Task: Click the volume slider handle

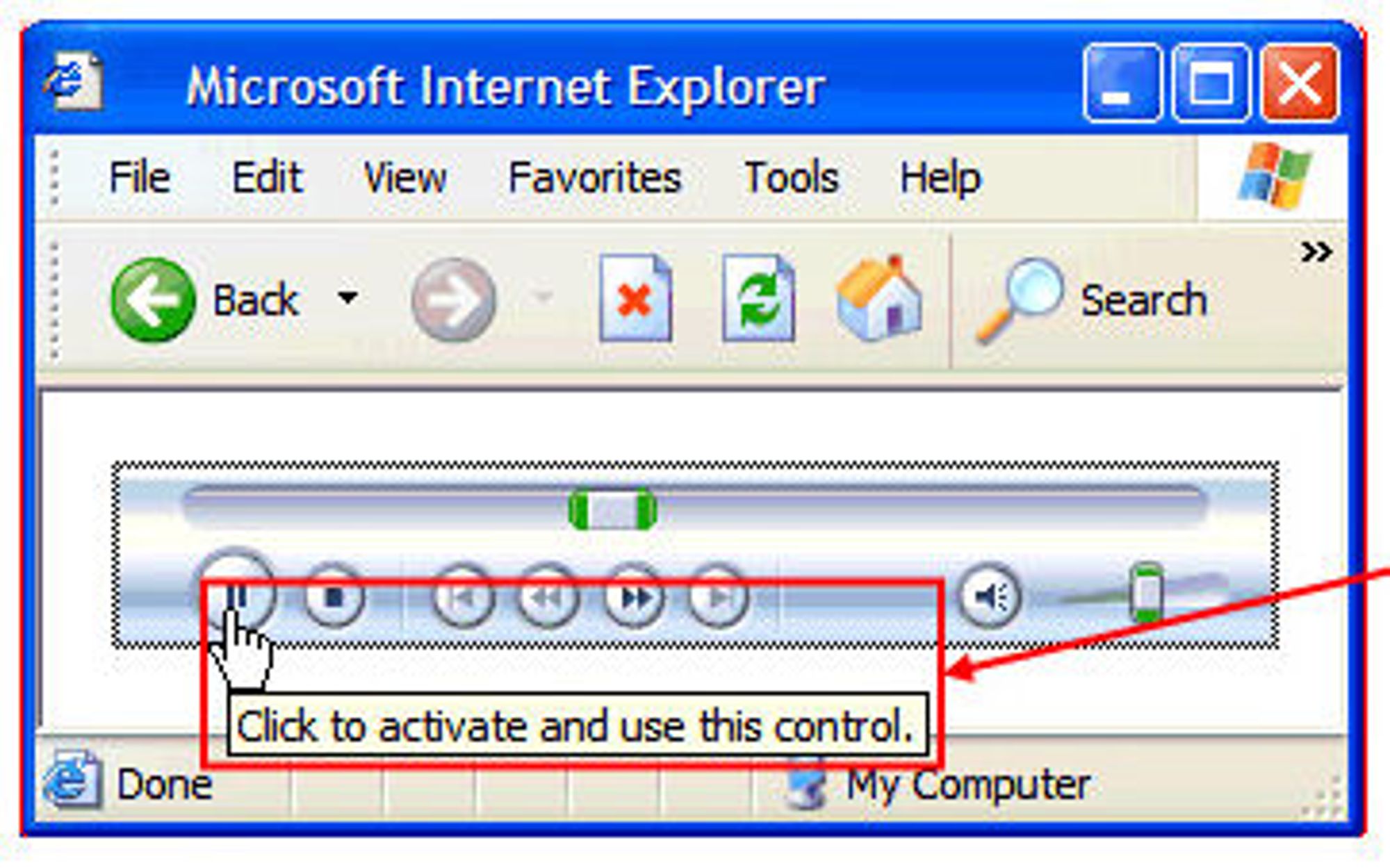Action: click(x=1147, y=593)
